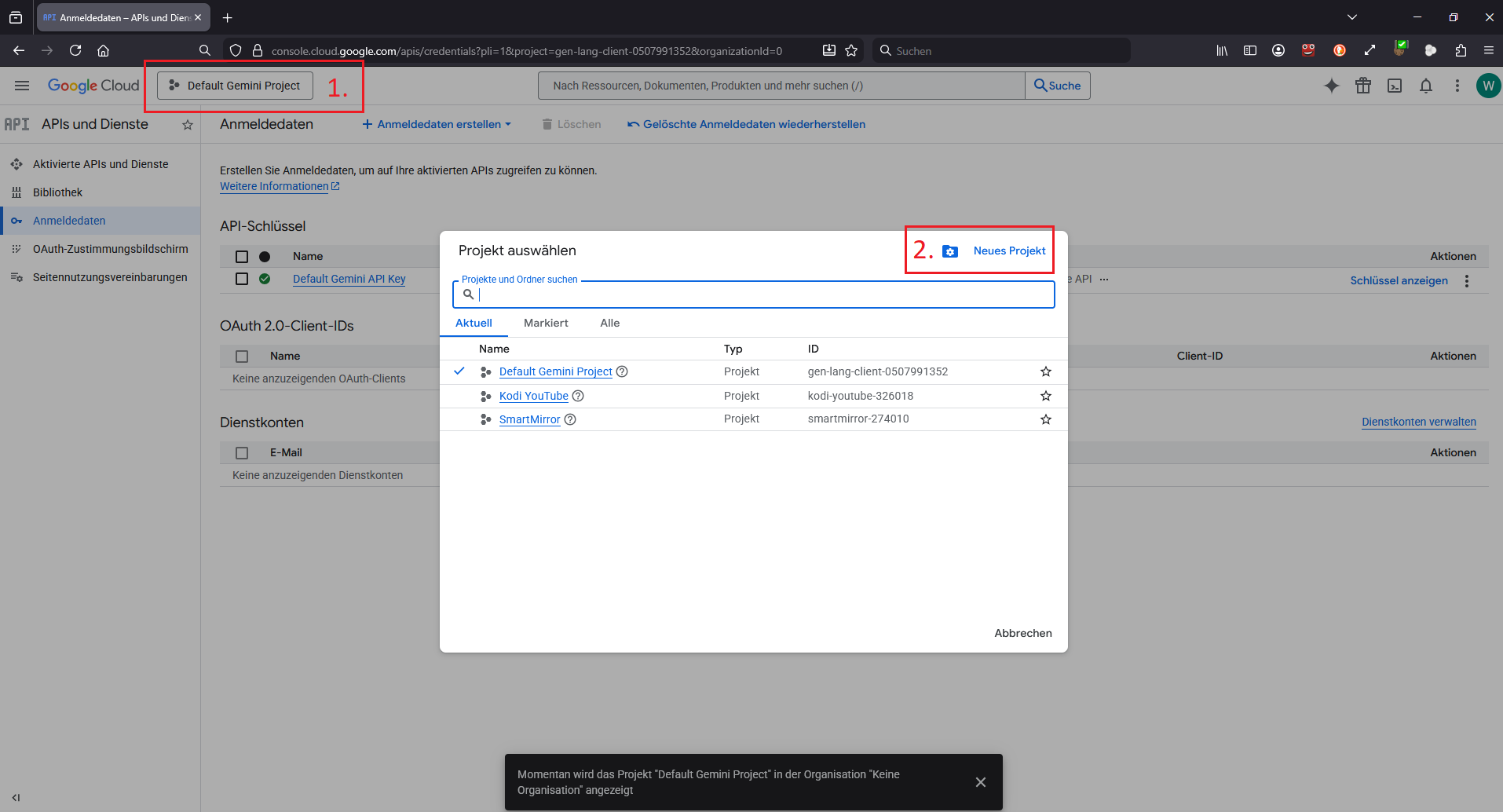
Task: Open the three-dot settings menu in header
Action: [x=1457, y=86]
